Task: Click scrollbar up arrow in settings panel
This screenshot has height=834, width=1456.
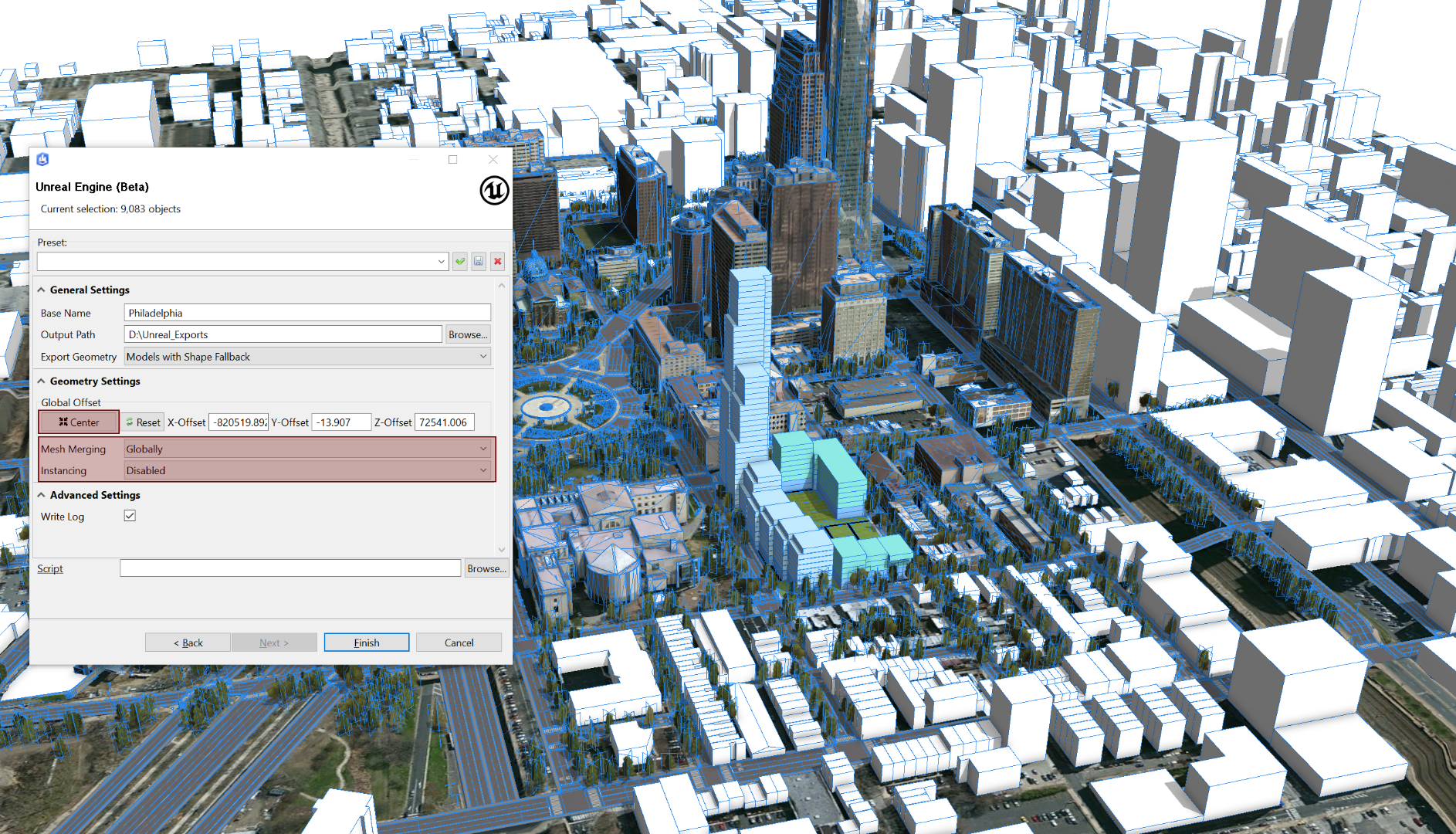Action: (x=502, y=286)
